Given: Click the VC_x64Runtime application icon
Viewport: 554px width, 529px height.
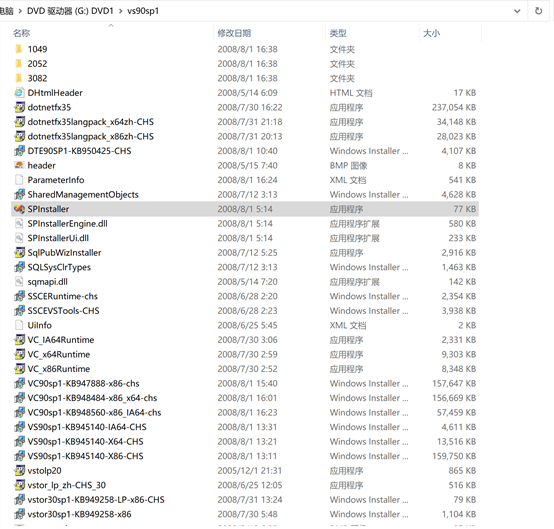Looking at the screenshot, I should [x=19, y=354].
